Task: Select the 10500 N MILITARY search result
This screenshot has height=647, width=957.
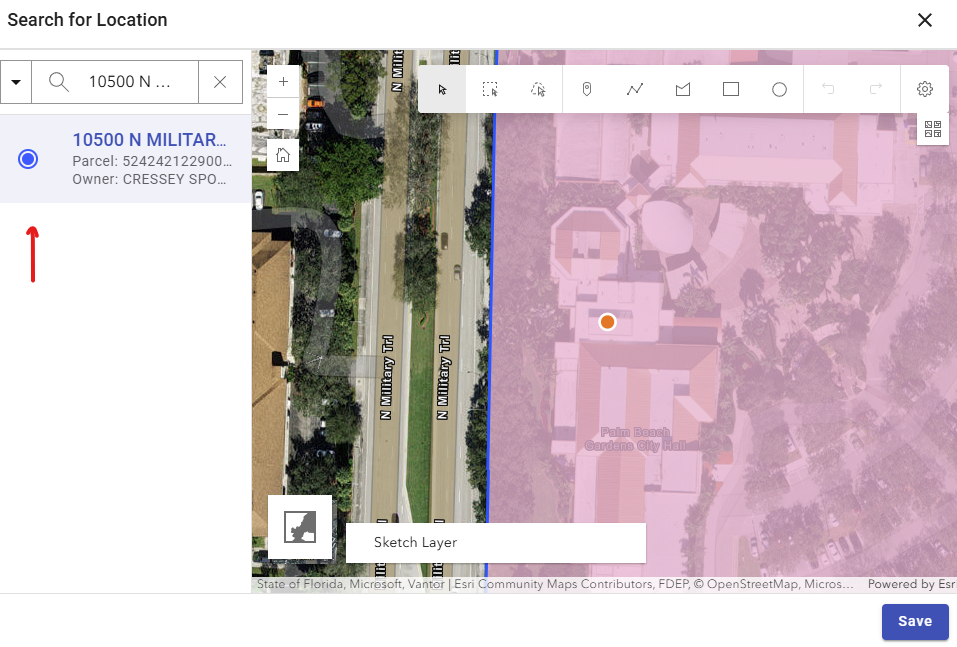Action: [x=28, y=158]
